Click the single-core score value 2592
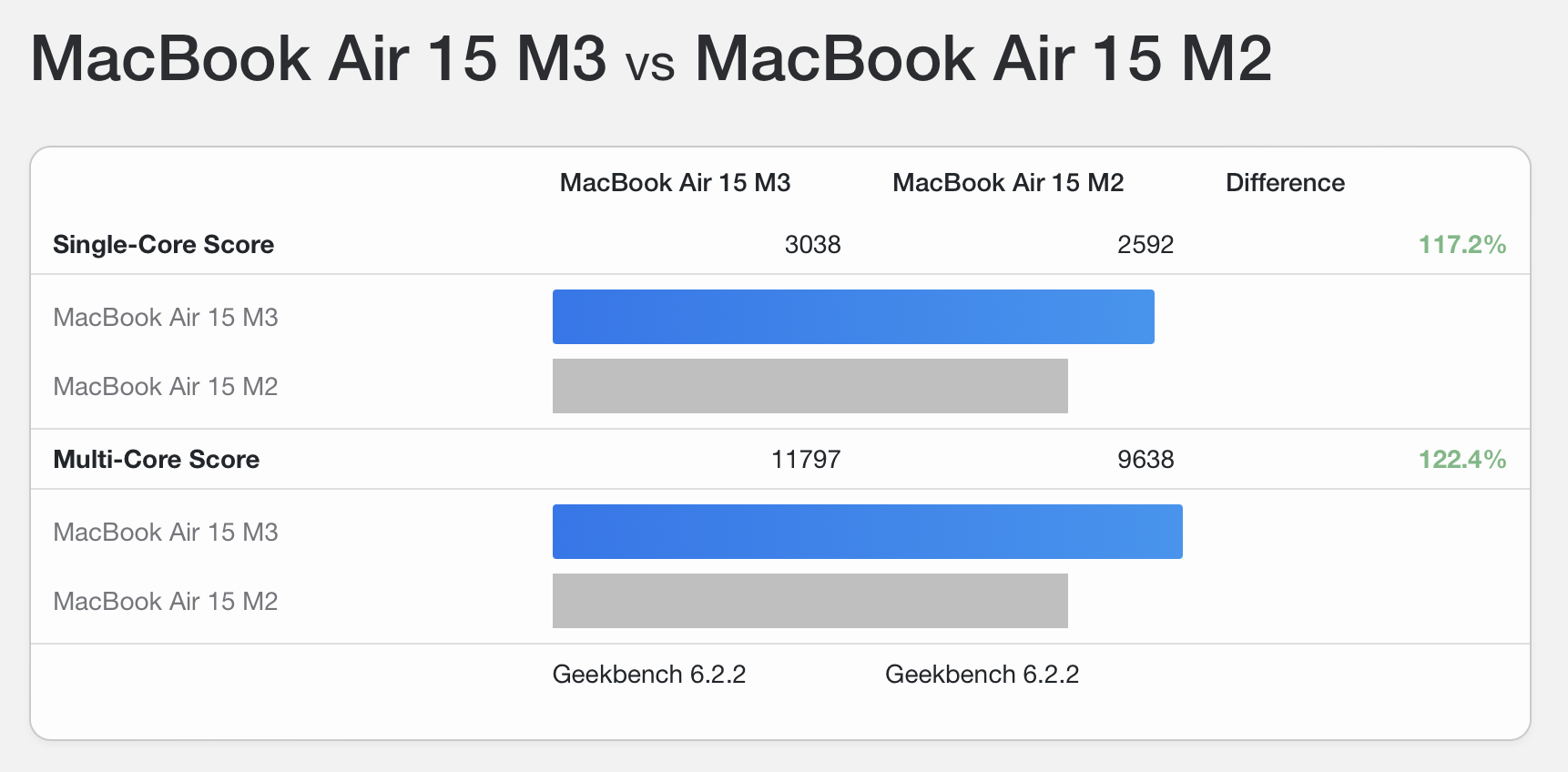 [1145, 245]
